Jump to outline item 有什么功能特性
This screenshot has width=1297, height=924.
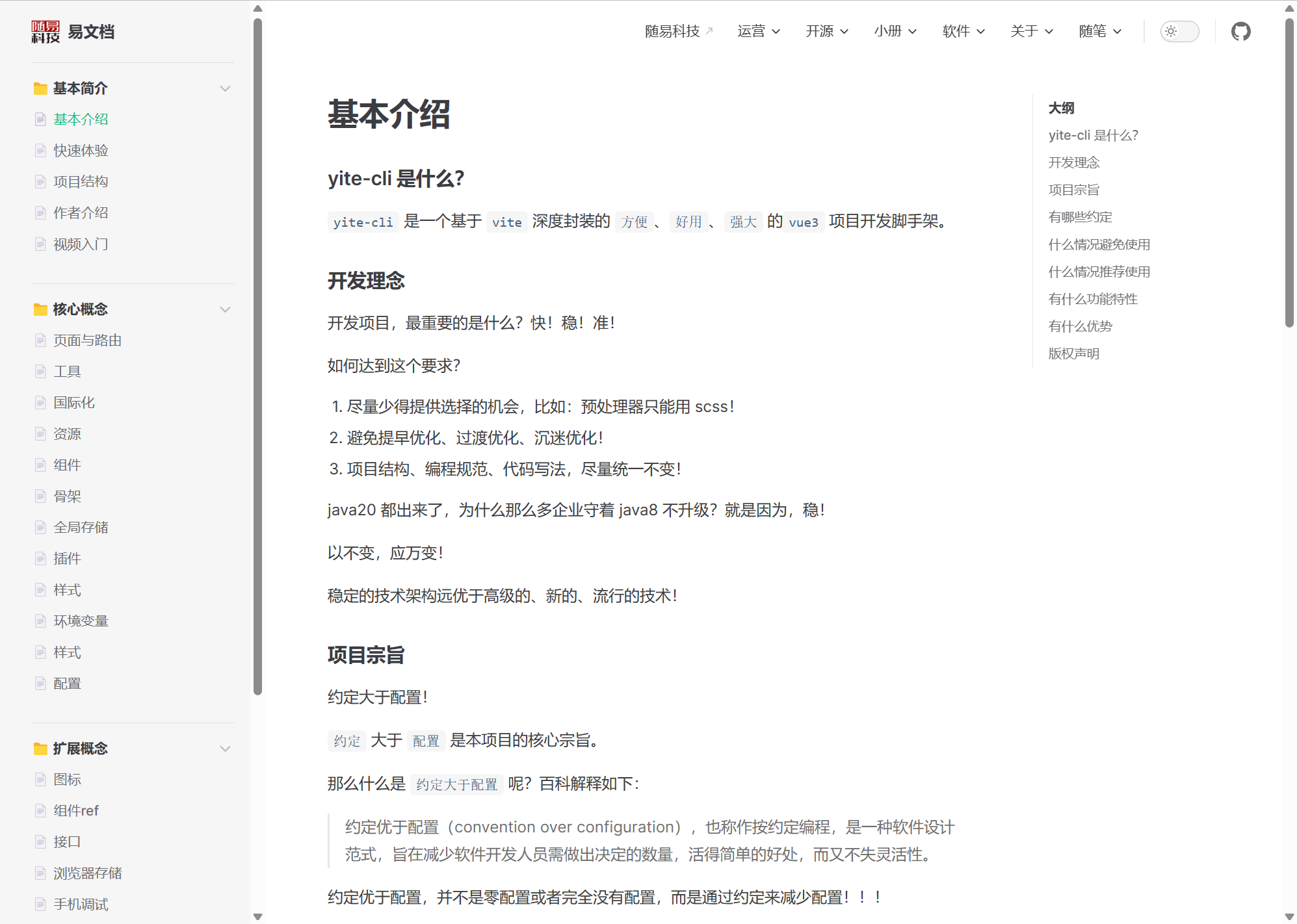1092,299
